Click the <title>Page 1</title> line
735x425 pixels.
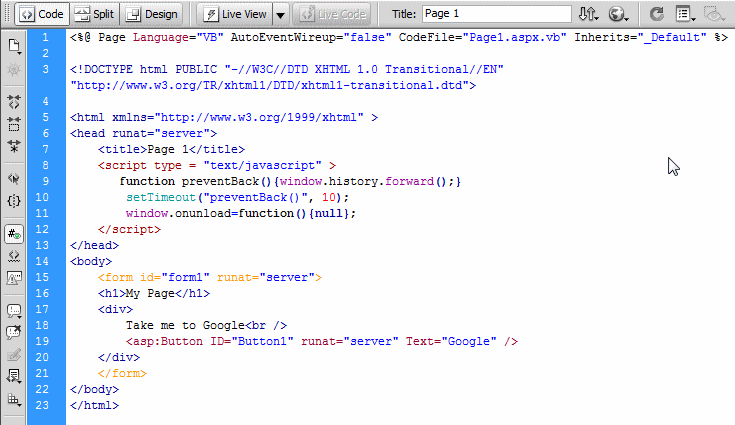tap(172, 149)
